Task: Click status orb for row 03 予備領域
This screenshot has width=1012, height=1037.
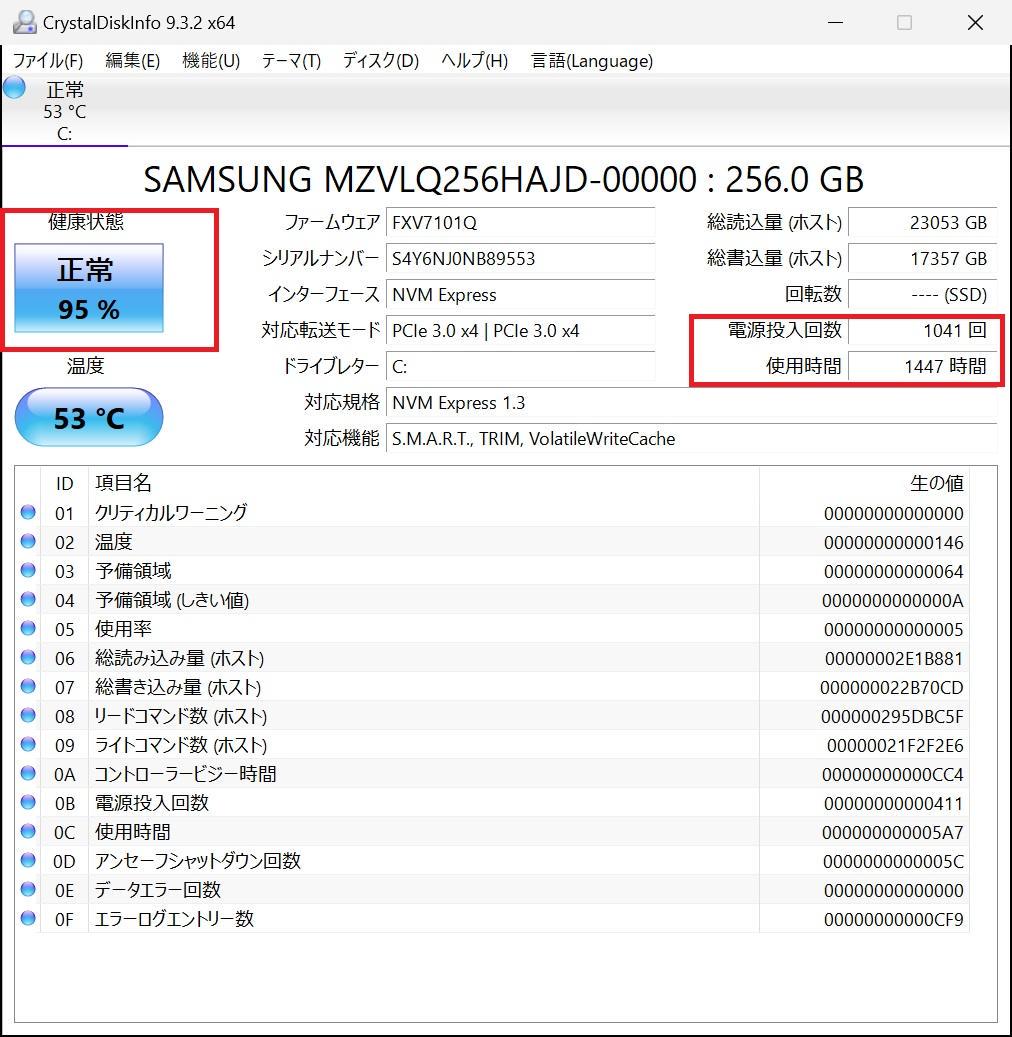Action: (x=28, y=570)
